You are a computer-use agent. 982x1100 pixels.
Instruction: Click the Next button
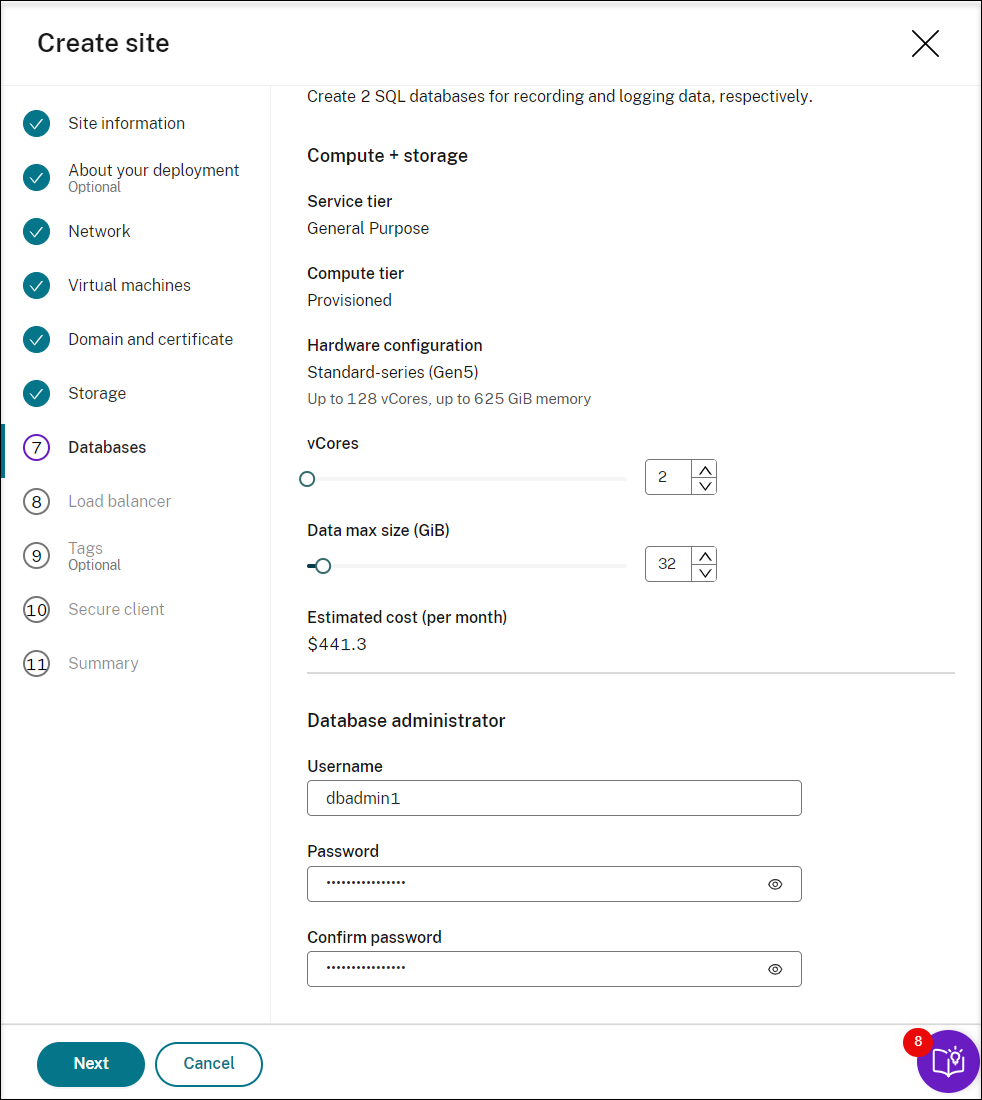91,1064
